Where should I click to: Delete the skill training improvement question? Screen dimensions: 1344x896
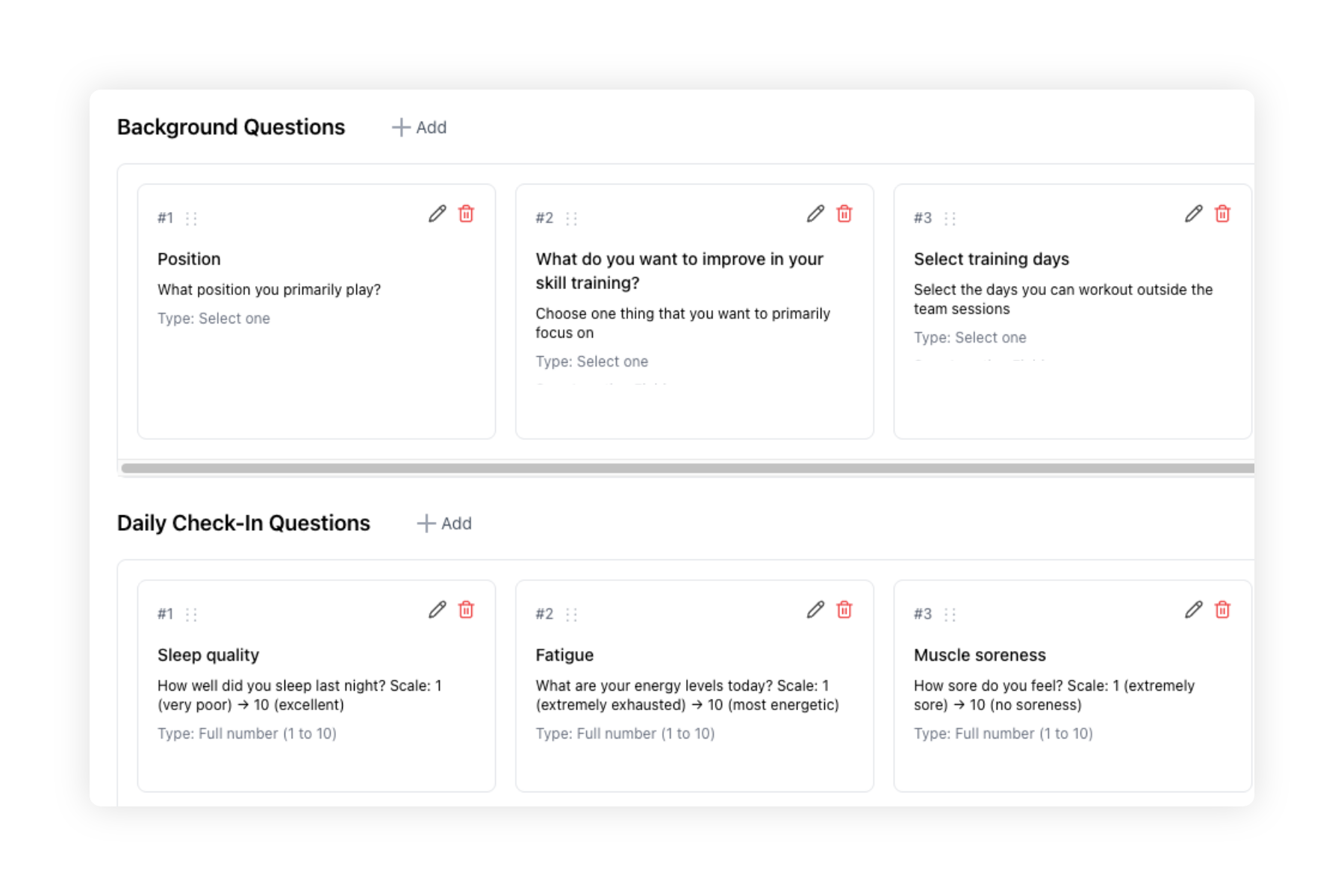[x=844, y=214]
